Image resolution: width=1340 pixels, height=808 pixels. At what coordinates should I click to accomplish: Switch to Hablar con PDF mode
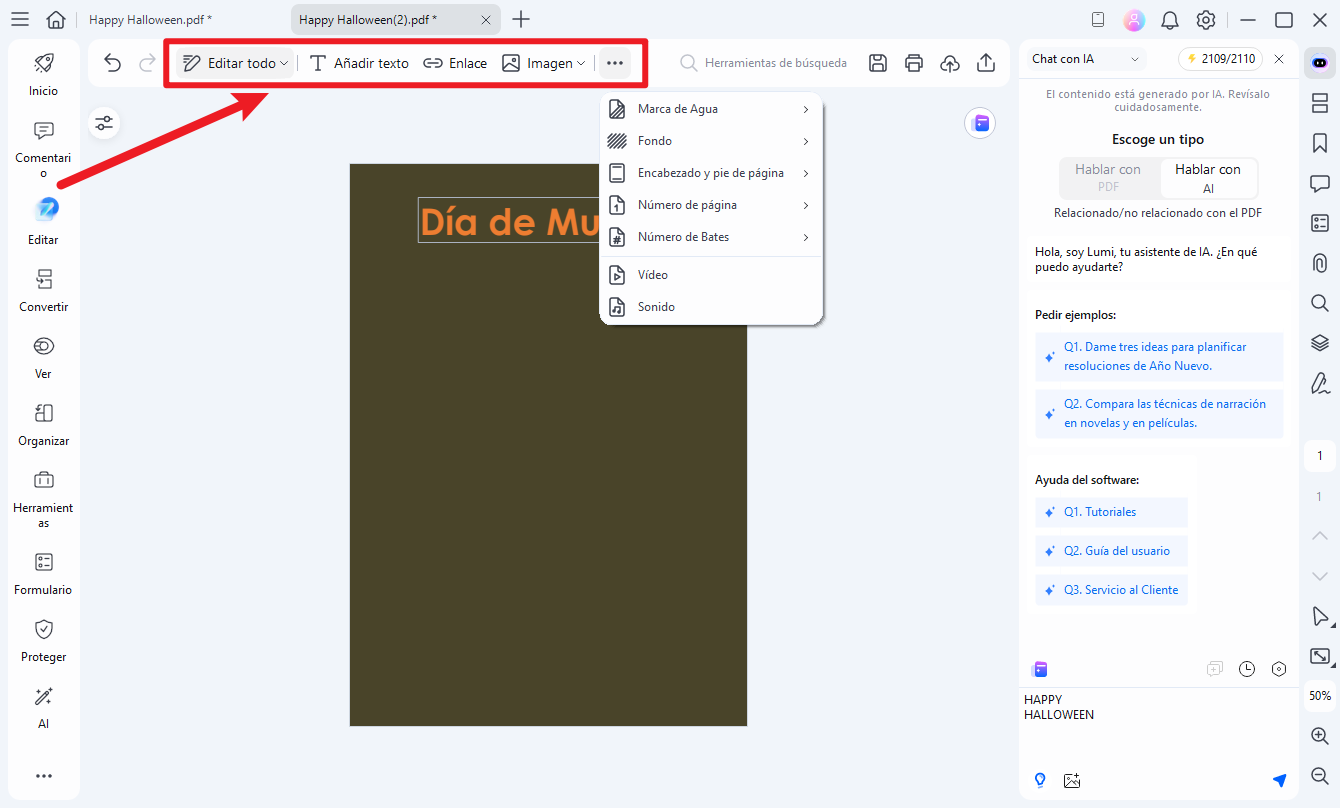pyautogui.click(x=1108, y=178)
